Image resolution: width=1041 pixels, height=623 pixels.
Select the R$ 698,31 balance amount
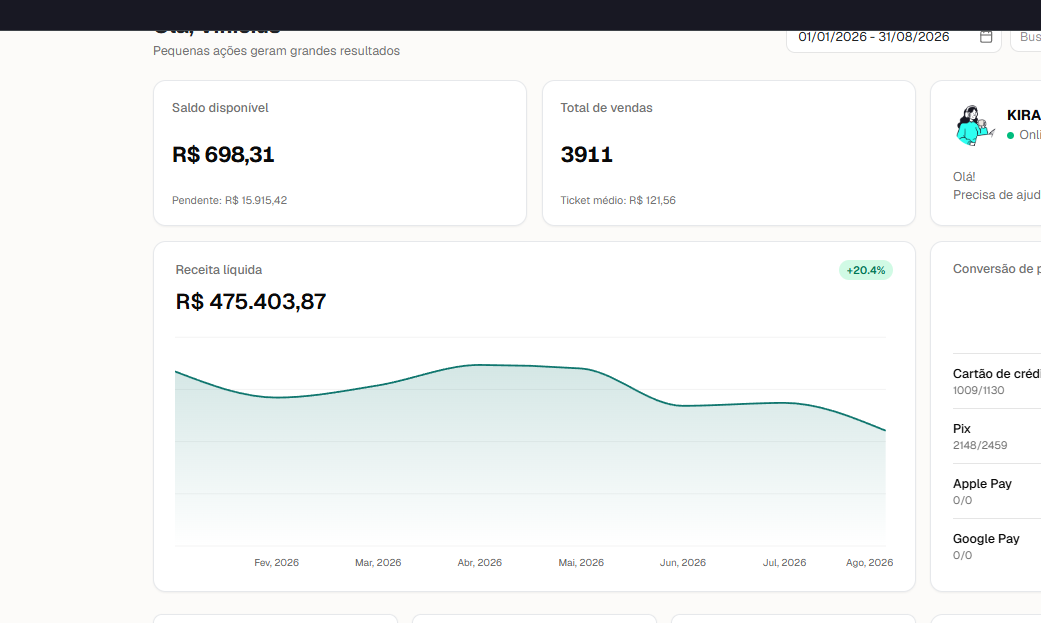(223, 154)
